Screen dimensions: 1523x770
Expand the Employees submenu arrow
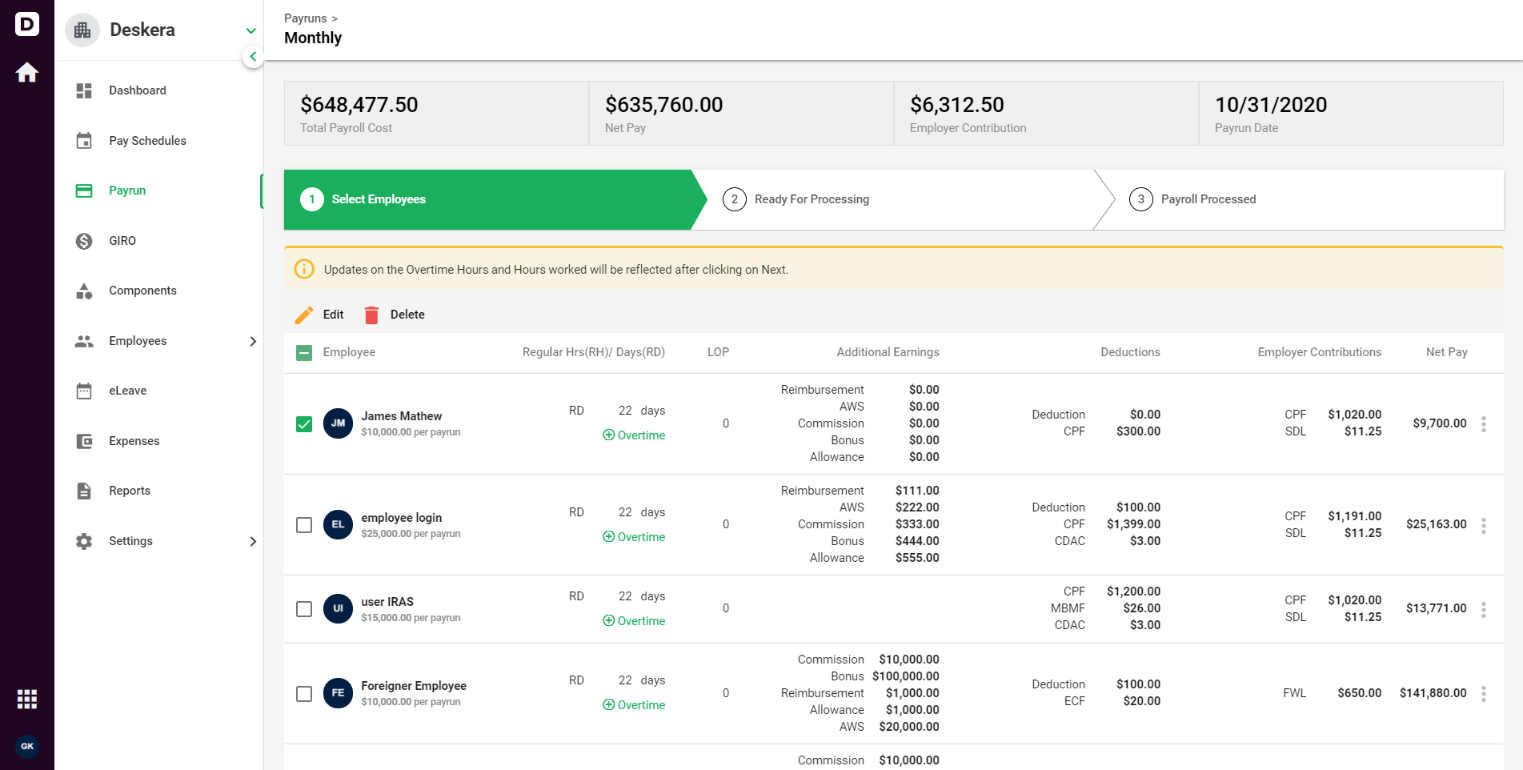click(252, 341)
